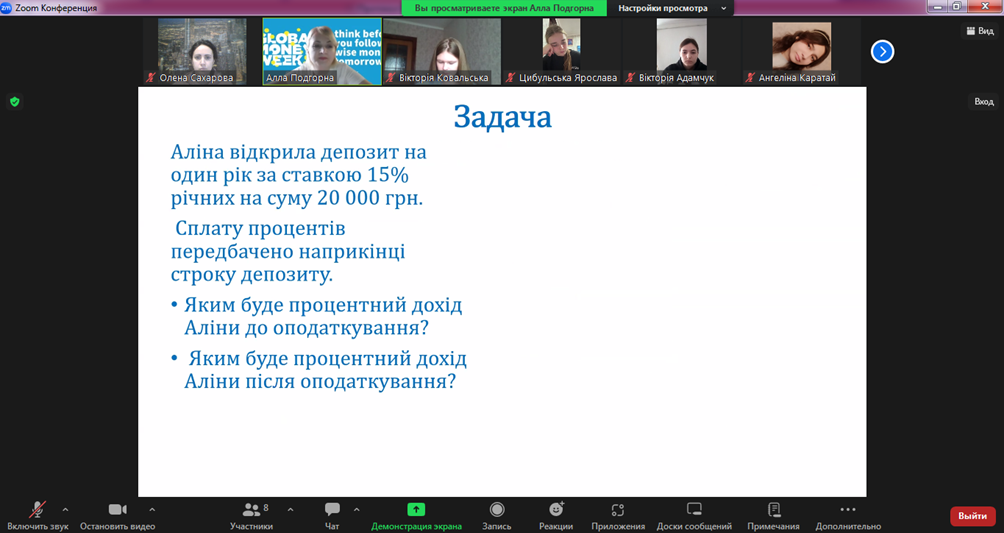This screenshot has height=533, width=1004.
Task: Click the slide title Задача
Action: [x=503, y=118]
